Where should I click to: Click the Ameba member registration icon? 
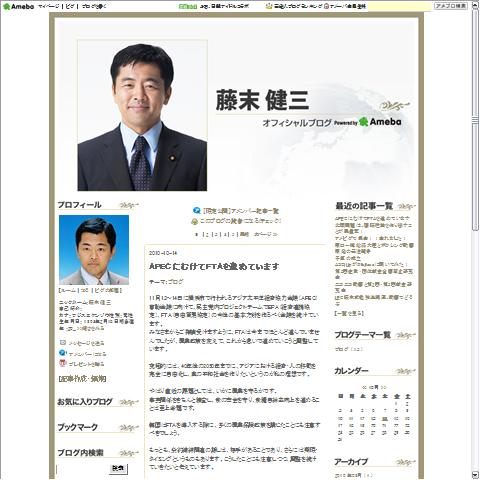(326, 6)
